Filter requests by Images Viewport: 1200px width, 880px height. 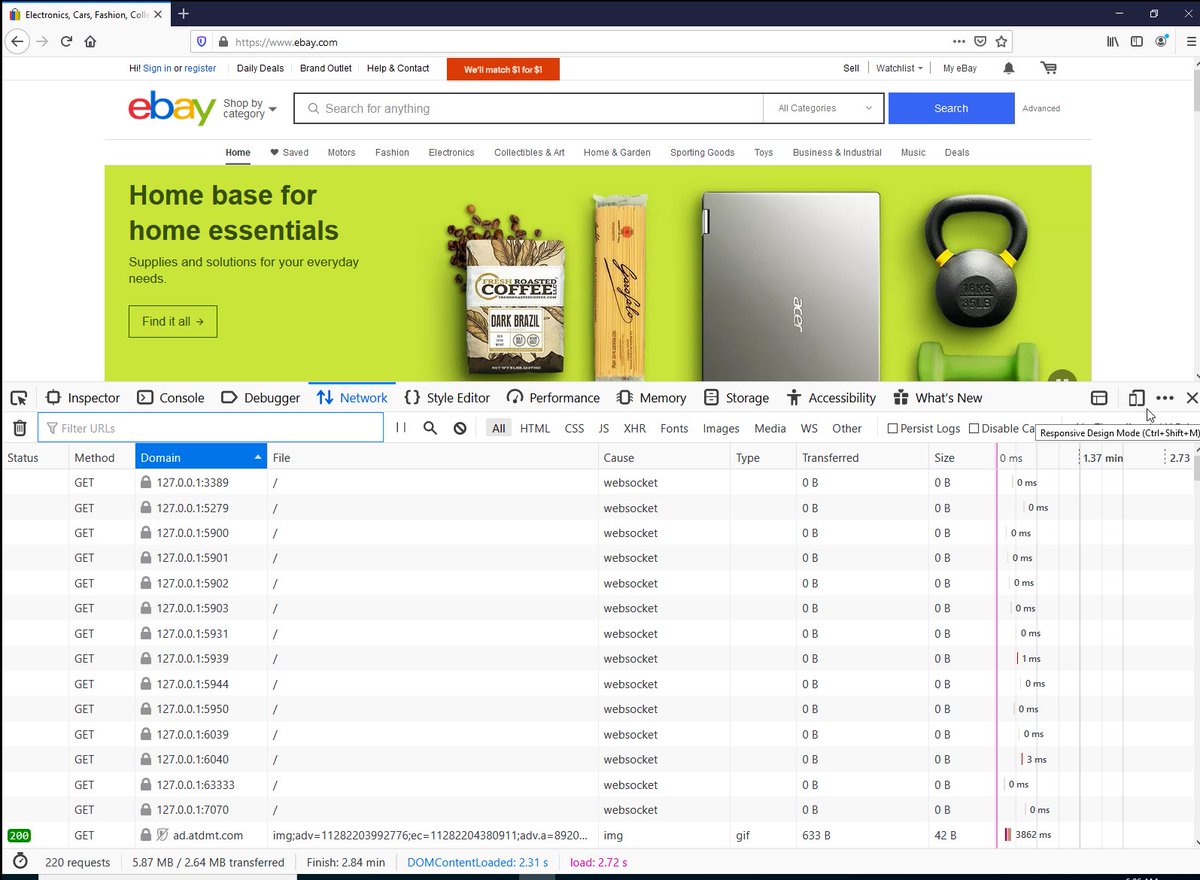[x=721, y=428]
